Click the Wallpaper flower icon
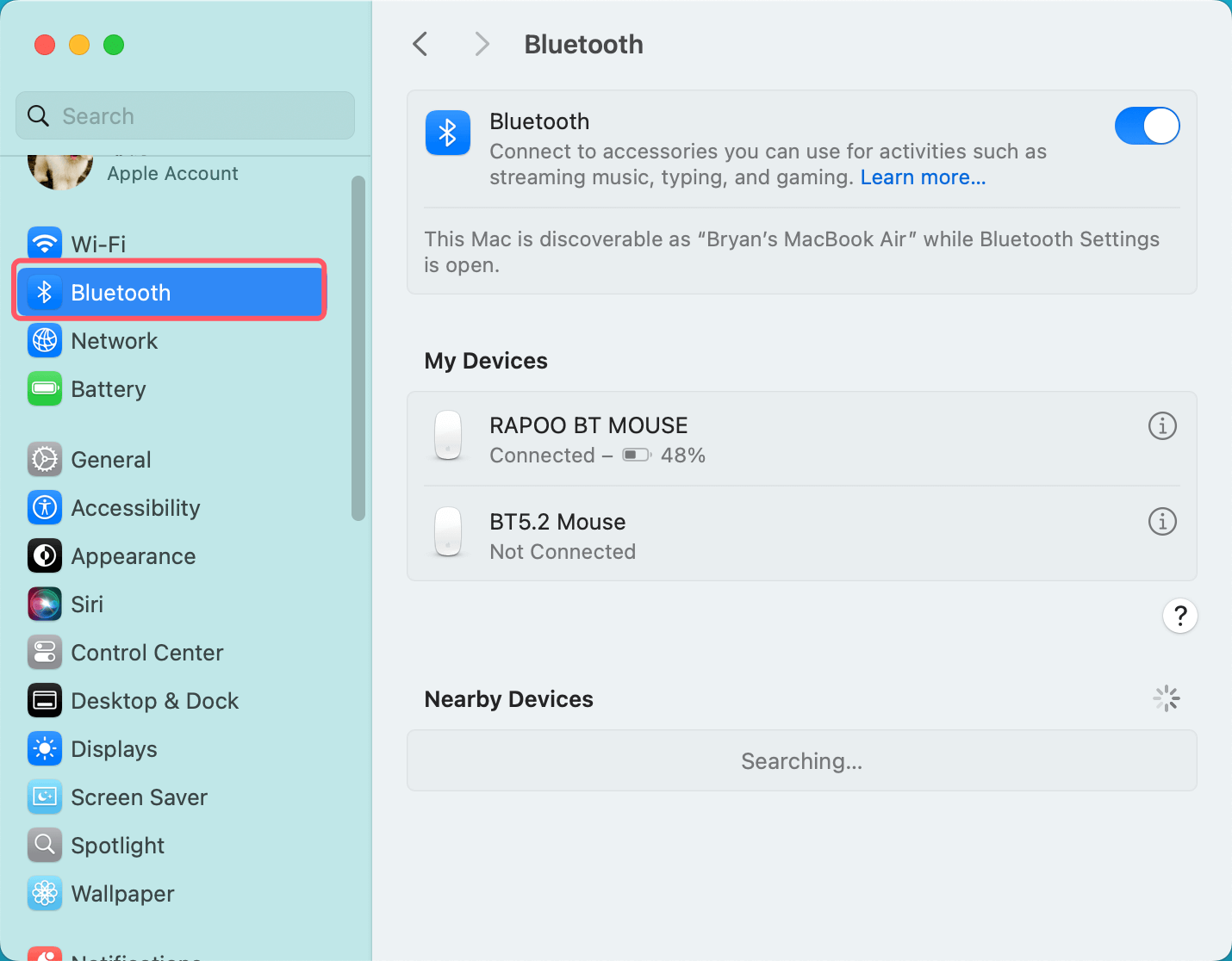This screenshot has width=1232, height=961. coord(44,893)
